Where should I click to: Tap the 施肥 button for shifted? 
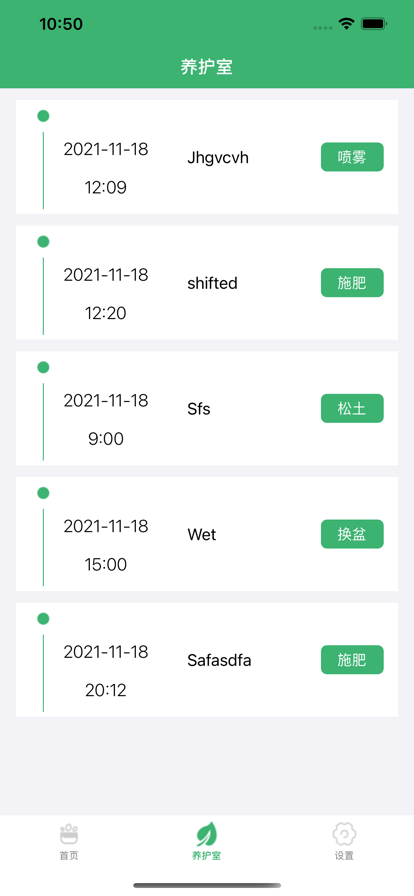(352, 283)
